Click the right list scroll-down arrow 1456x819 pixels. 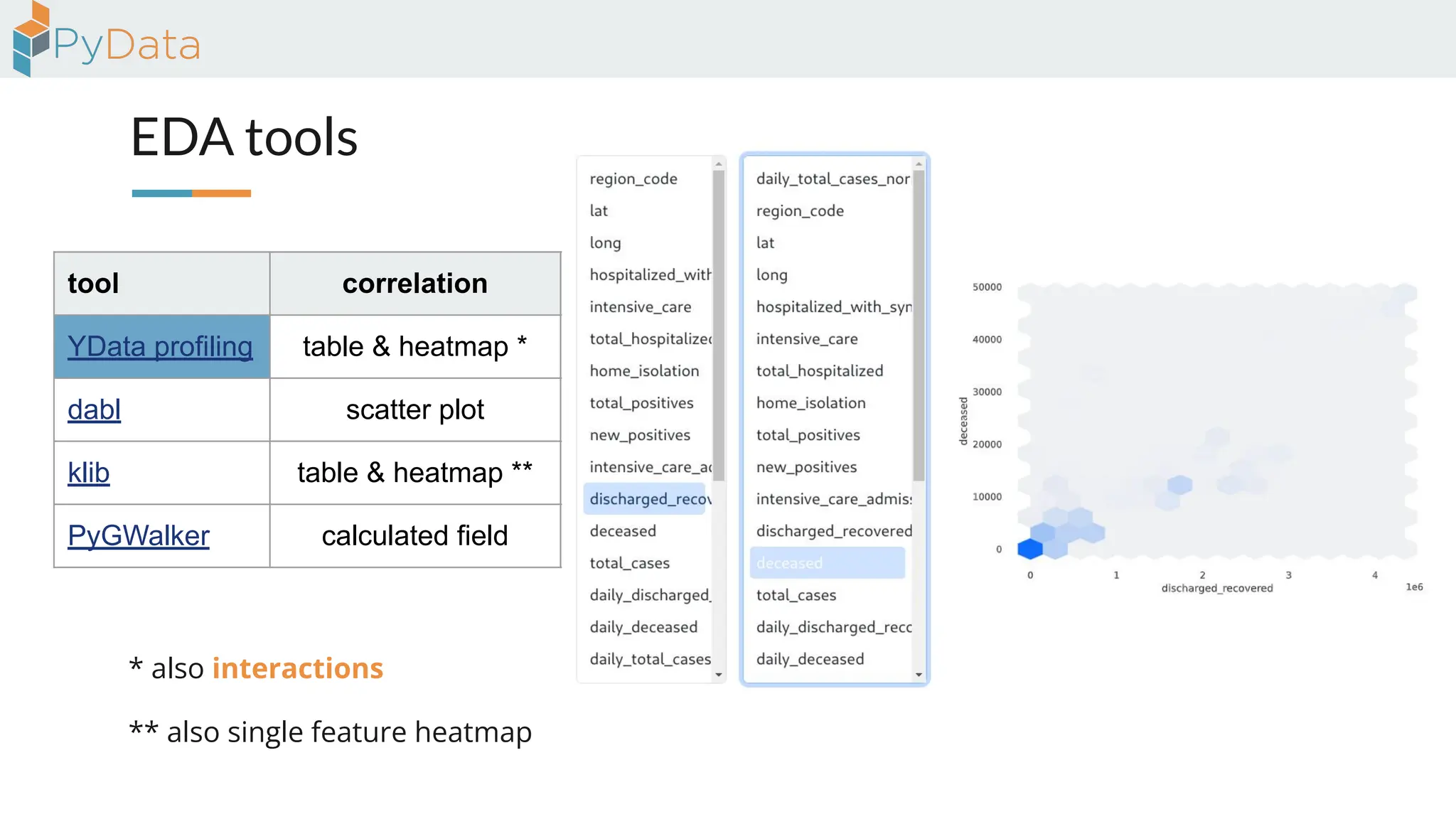[x=919, y=675]
